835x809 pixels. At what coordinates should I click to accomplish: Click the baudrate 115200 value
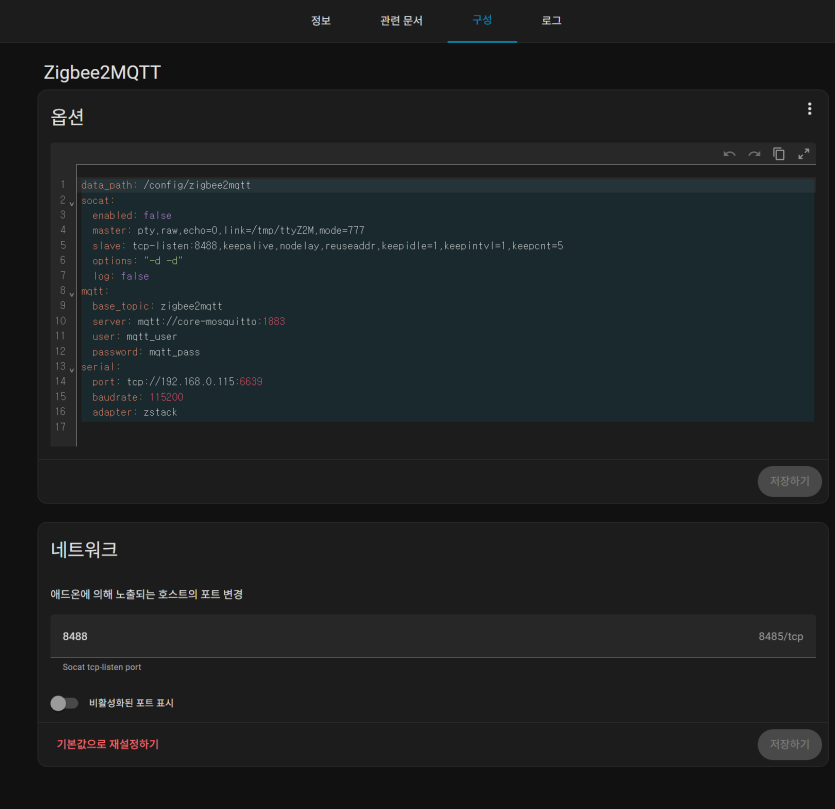[x=166, y=397]
